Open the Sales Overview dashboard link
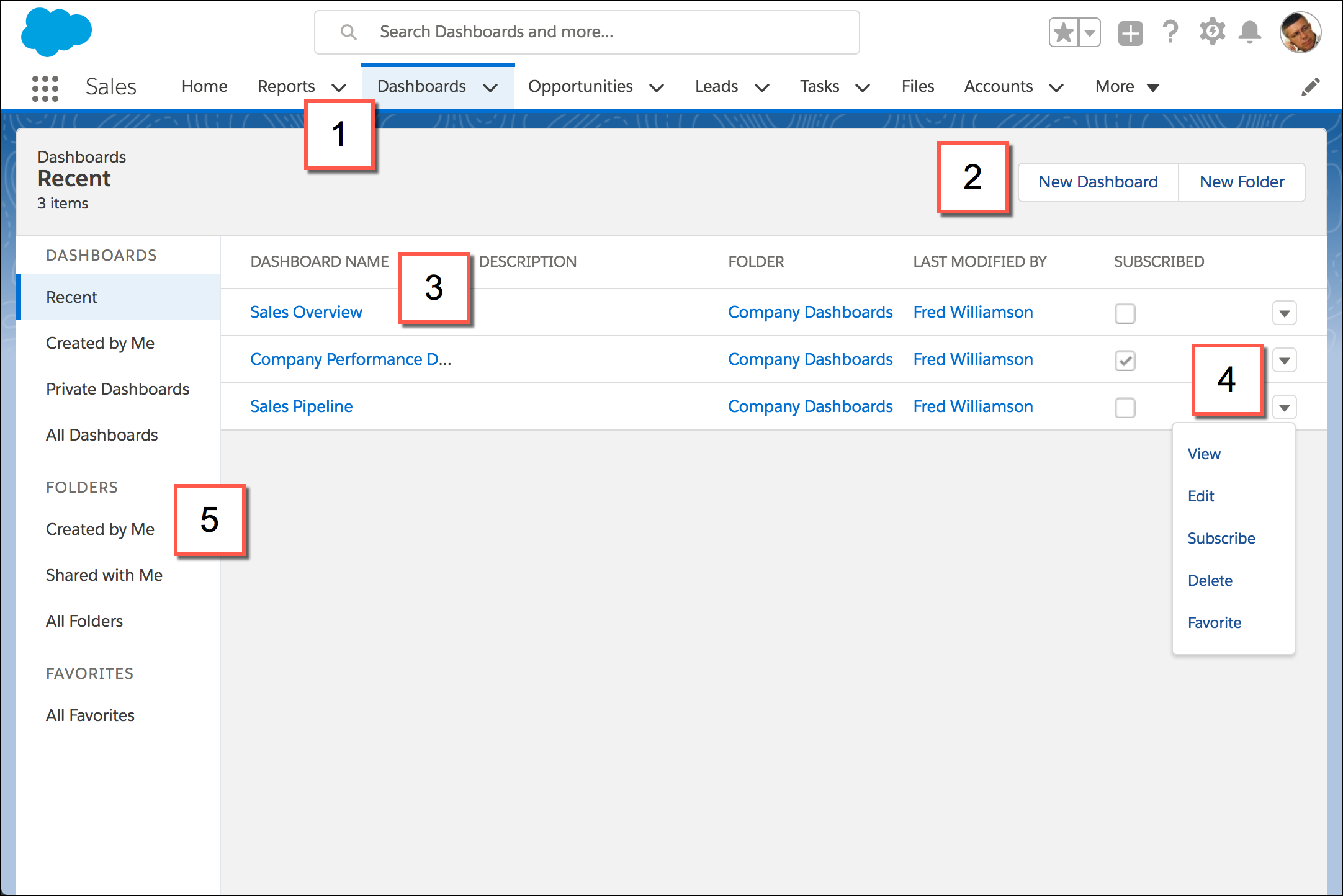The width and height of the screenshot is (1343, 896). tap(306, 312)
